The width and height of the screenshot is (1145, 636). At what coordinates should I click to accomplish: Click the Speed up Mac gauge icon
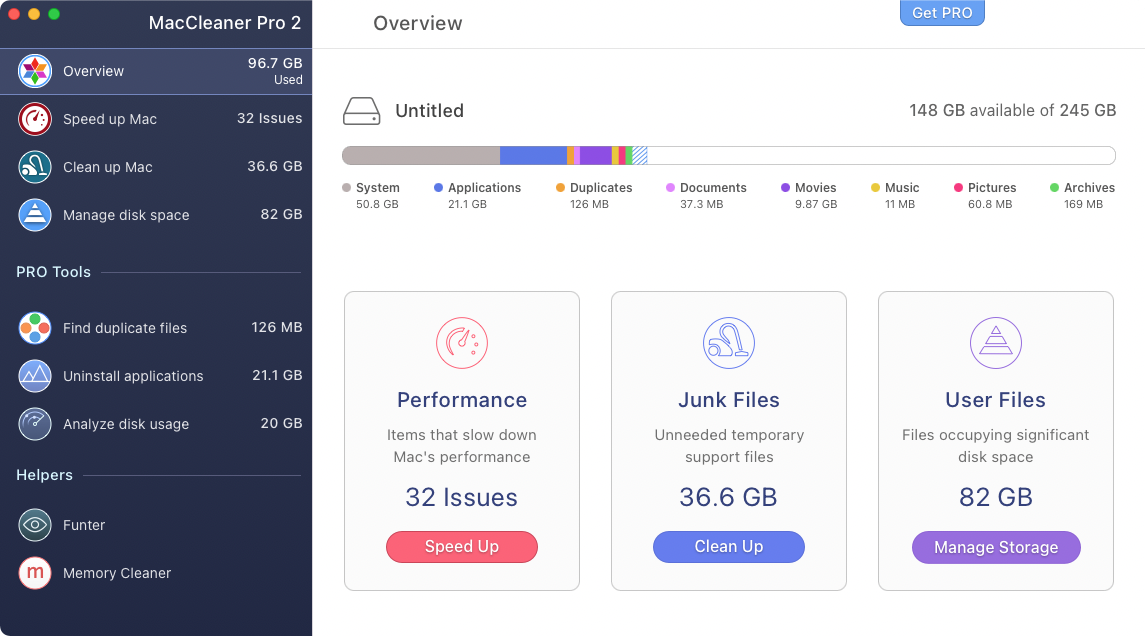35,119
